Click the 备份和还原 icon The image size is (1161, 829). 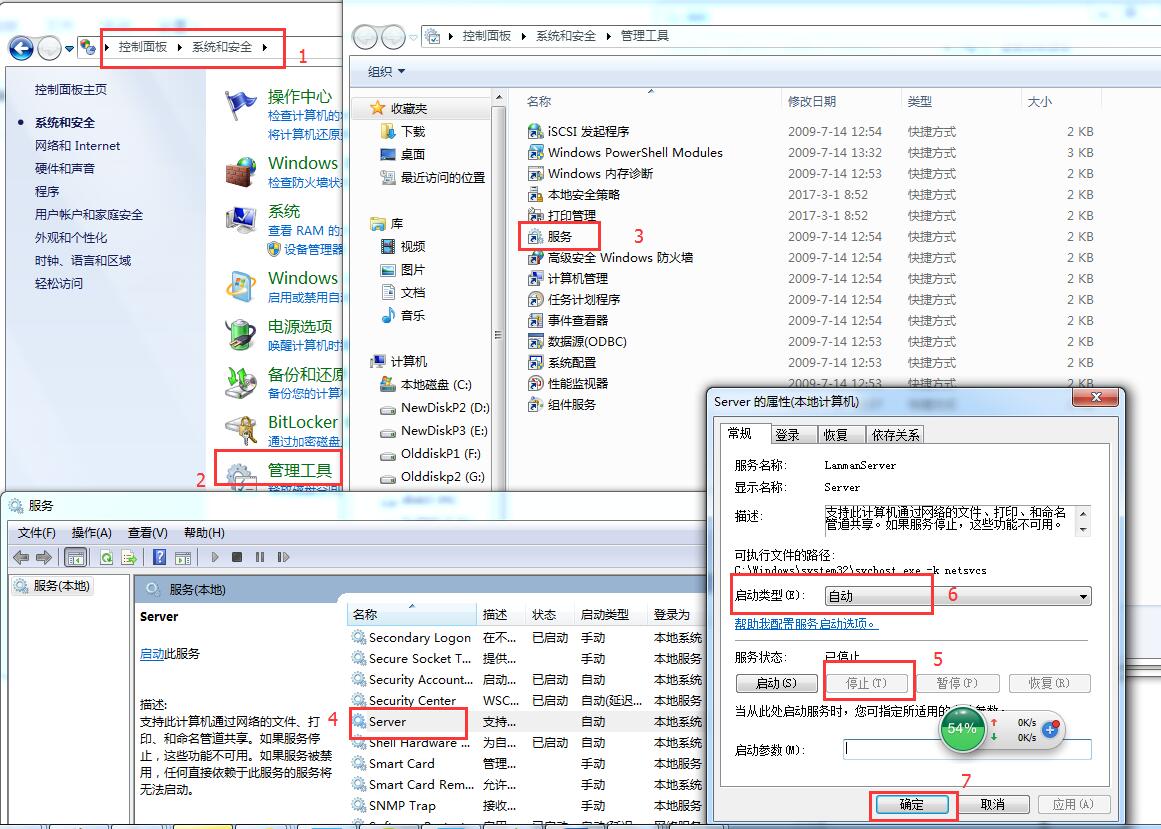pyautogui.click(x=241, y=383)
